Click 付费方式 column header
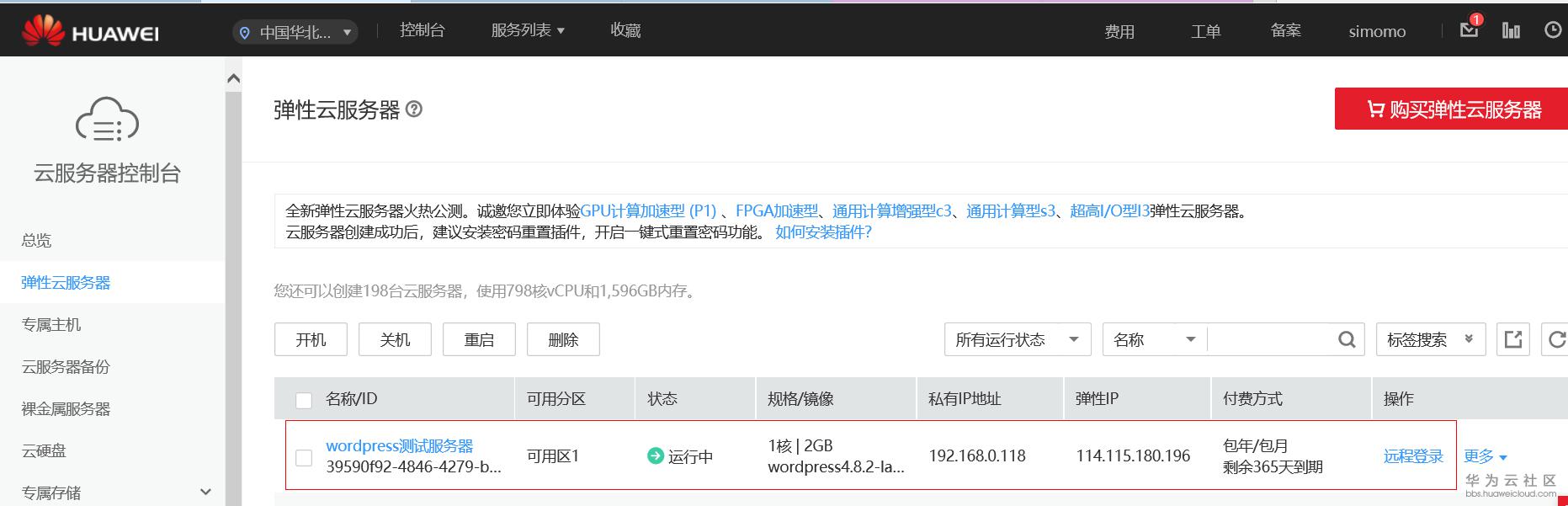The width and height of the screenshot is (1568, 506). [x=1252, y=399]
